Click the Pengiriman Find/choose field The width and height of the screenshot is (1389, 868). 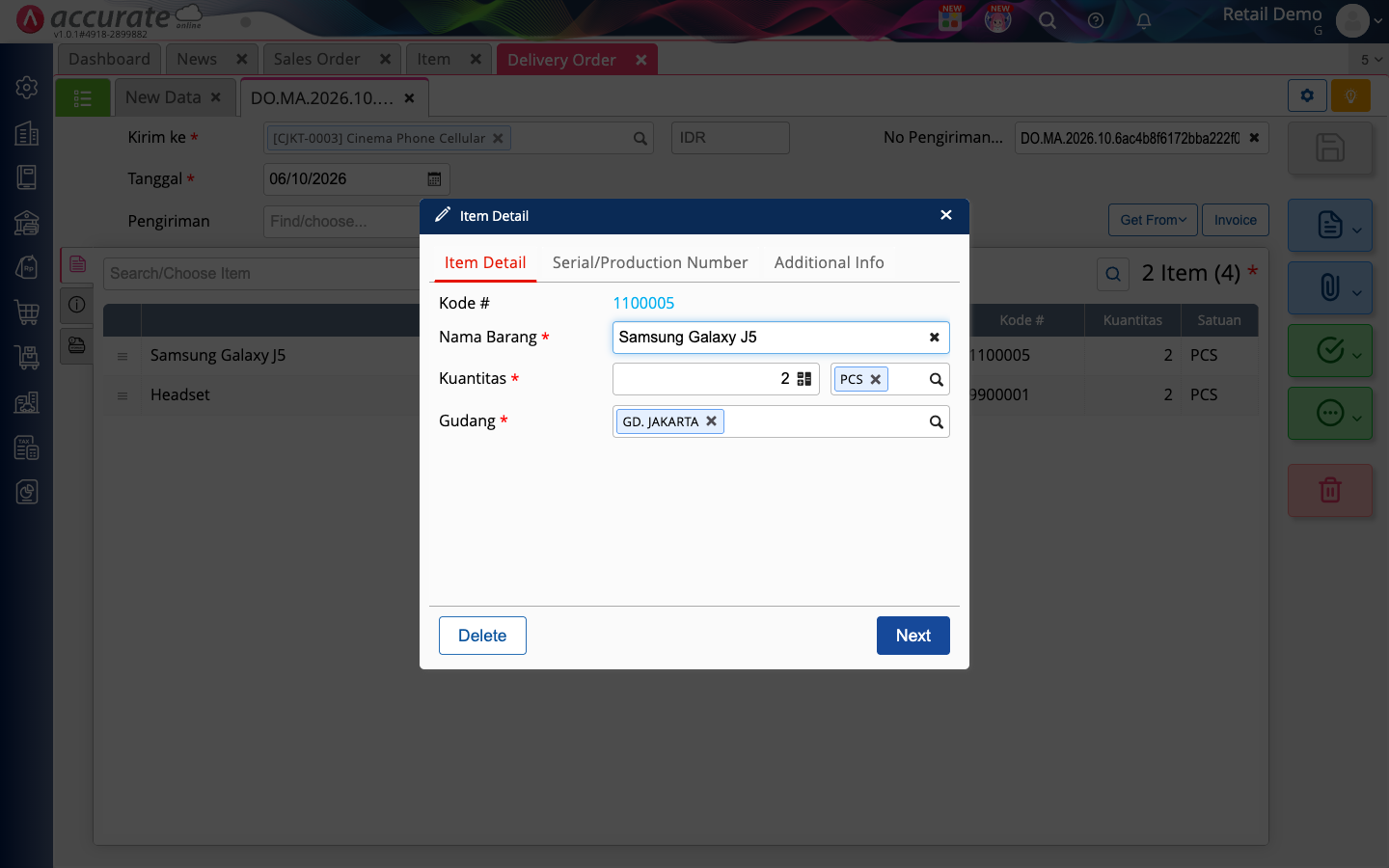coord(341,222)
